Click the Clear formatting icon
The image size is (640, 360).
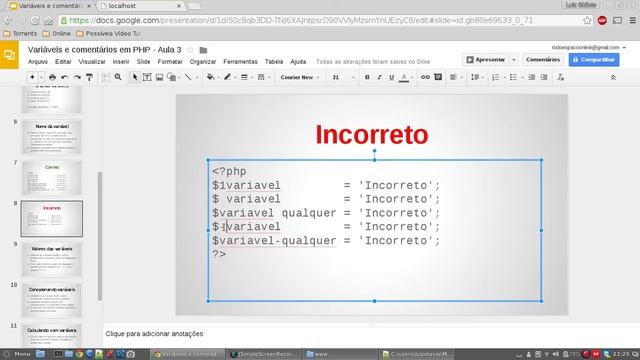pos(561,77)
